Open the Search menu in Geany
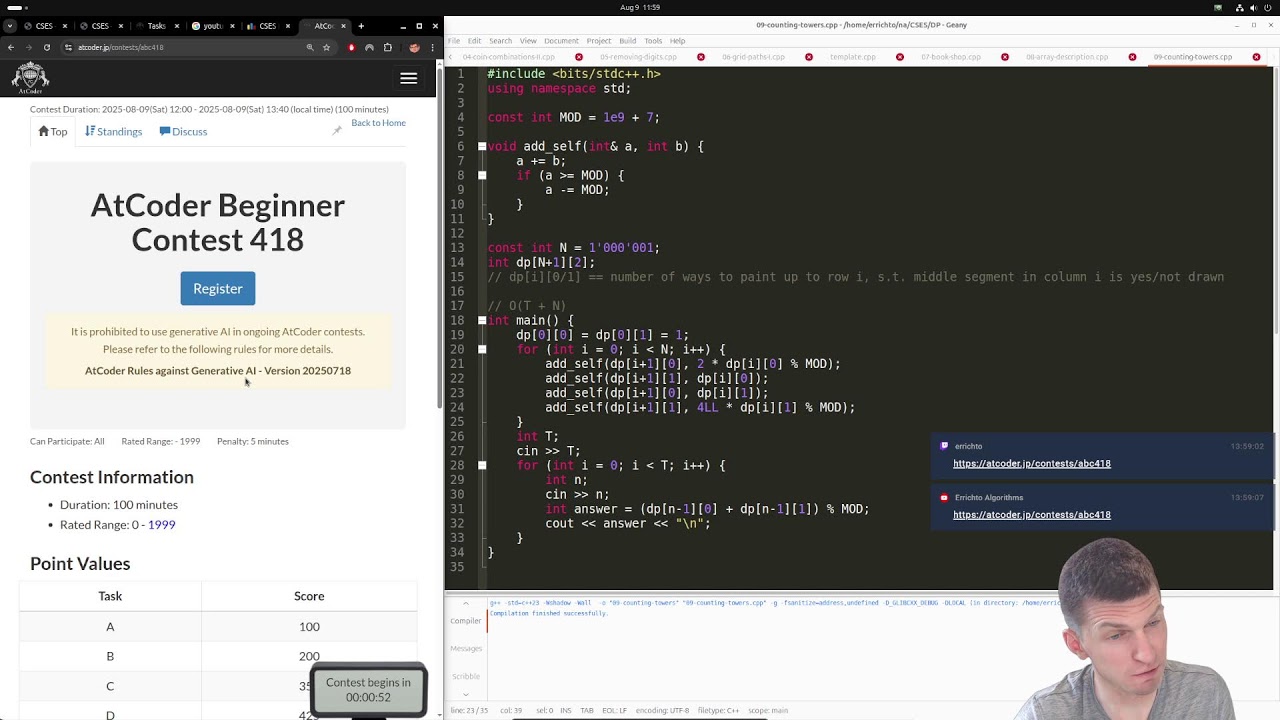This screenshot has width=1280, height=720. (x=500, y=41)
